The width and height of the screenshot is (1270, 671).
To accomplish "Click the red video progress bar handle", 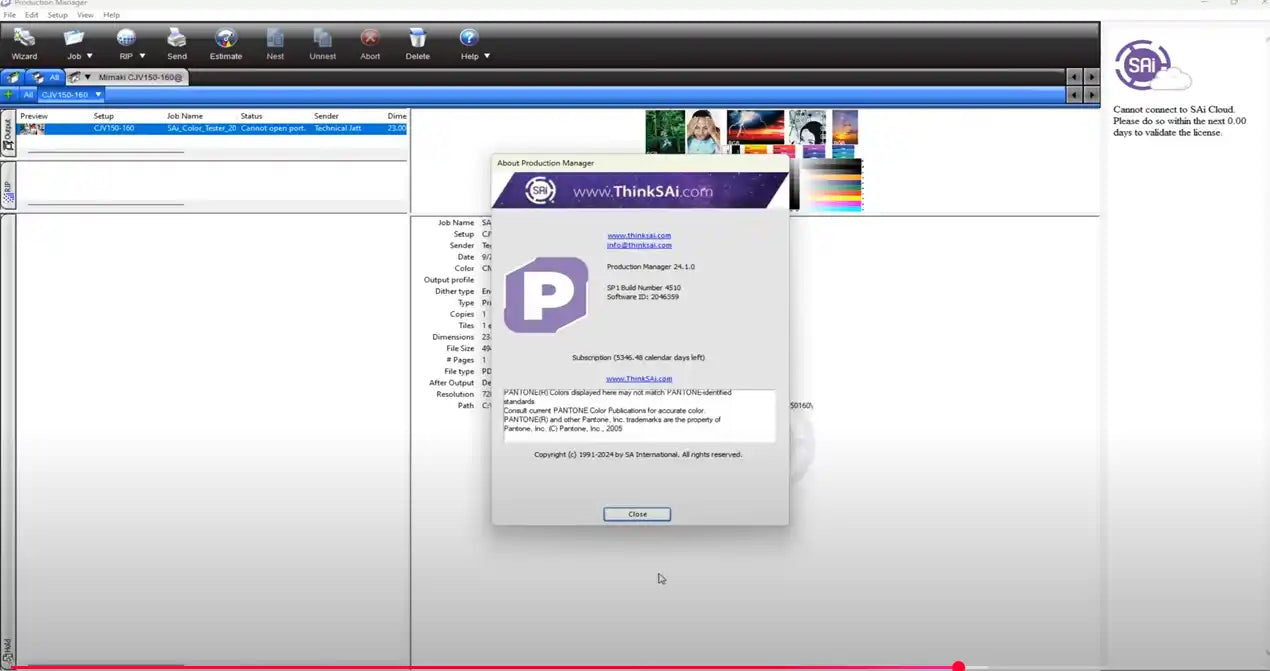I will pos(958,666).
